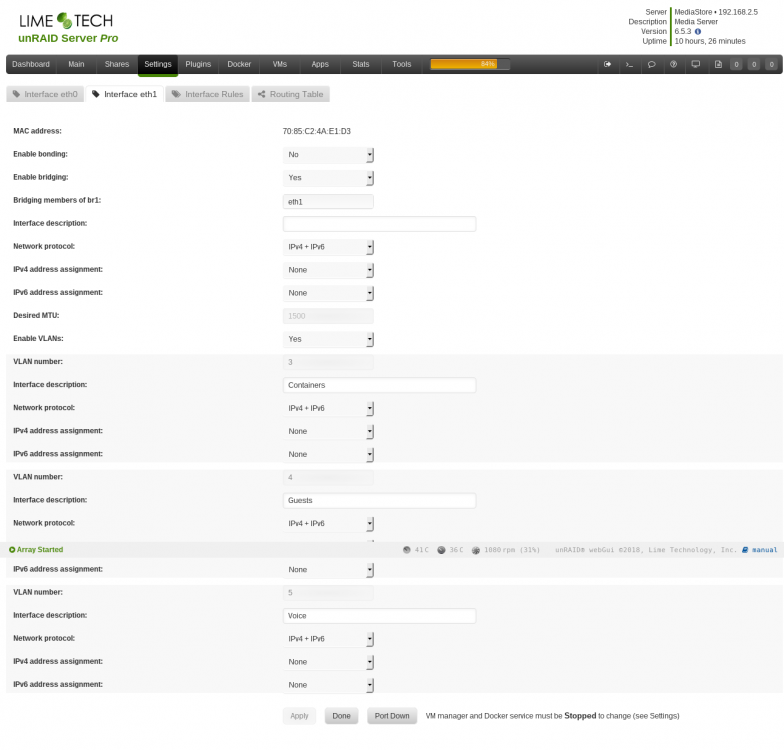Screen dimensions: 784x750
Task: Click the 41 C temperature icon
Action: coord(406,550)
